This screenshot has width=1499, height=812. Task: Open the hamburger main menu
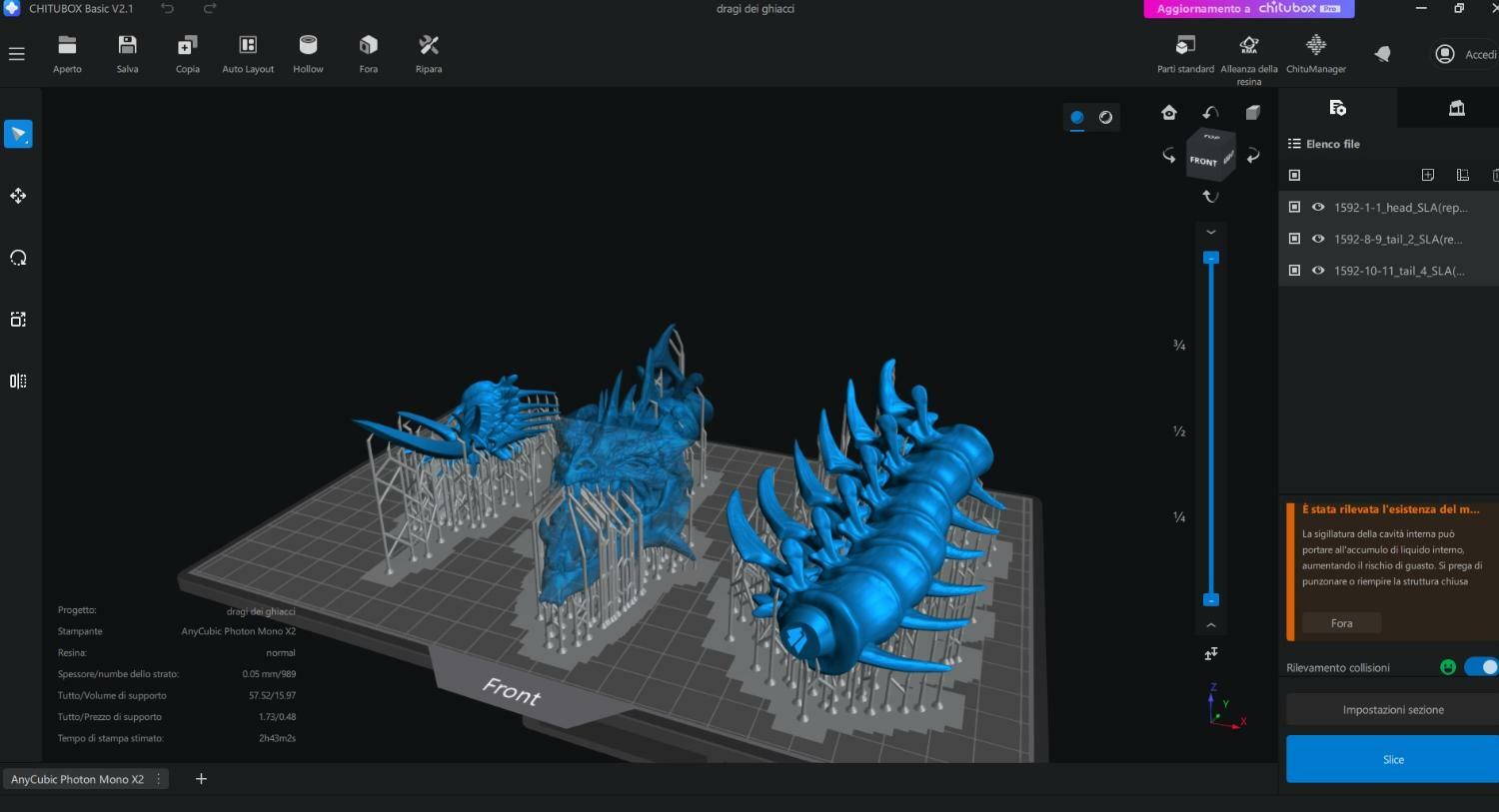(17, 54)
